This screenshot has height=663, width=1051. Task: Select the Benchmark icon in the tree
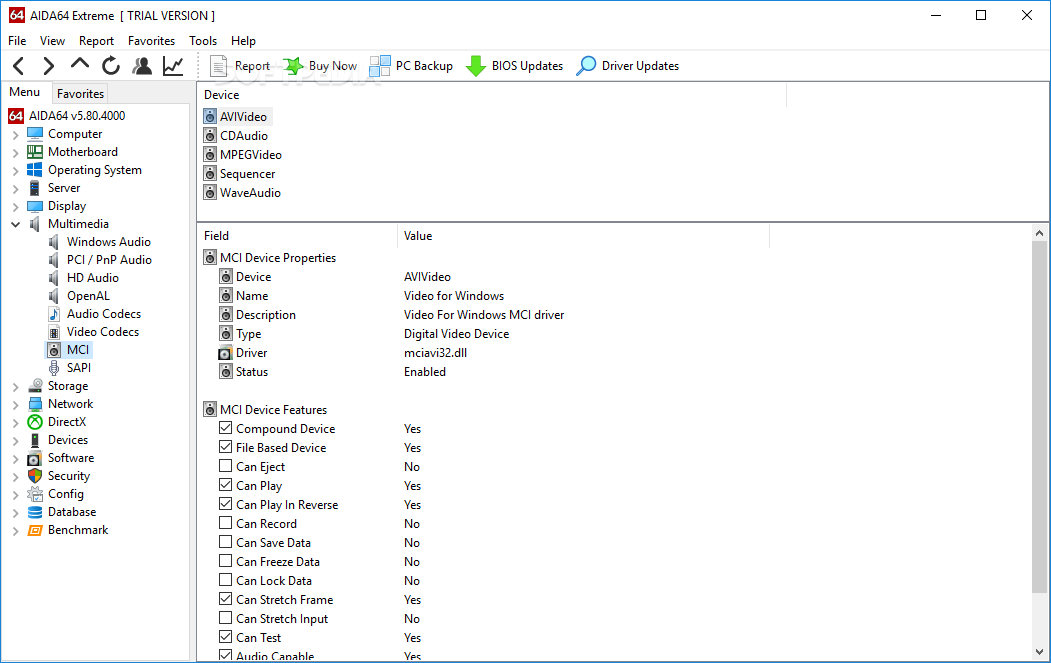click(x=35, y=530)
